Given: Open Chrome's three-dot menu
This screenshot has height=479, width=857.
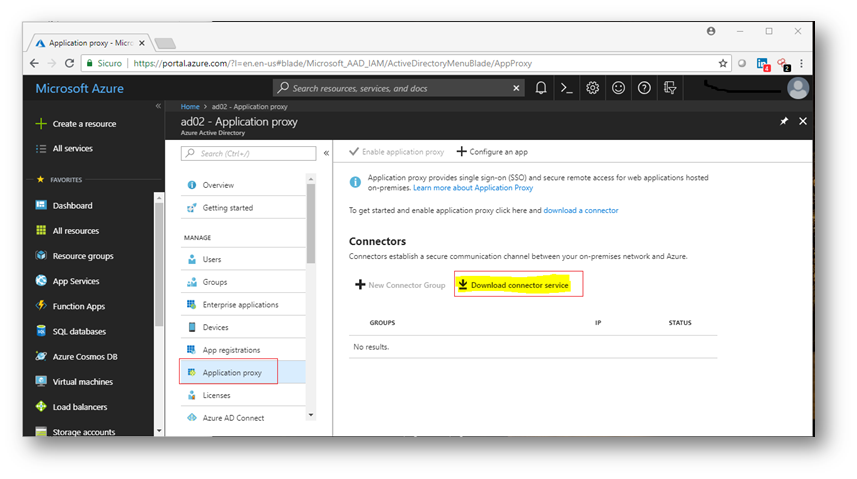Looking at the screenshot, I should click(x=801, y=63).
